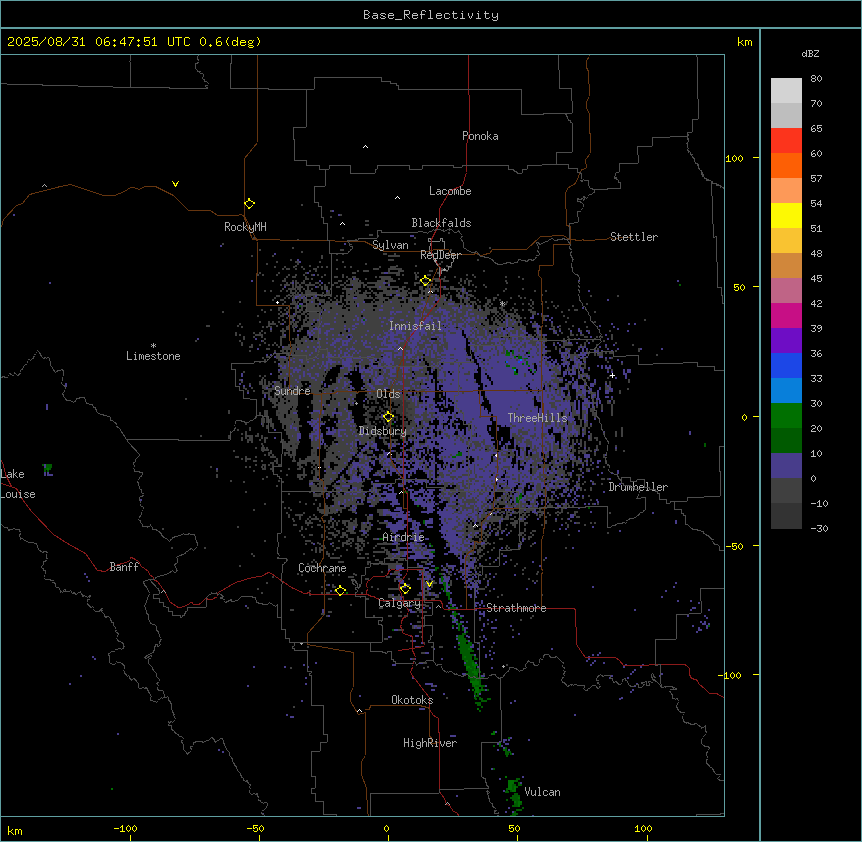Click the Stettler city label

point(634,237)
